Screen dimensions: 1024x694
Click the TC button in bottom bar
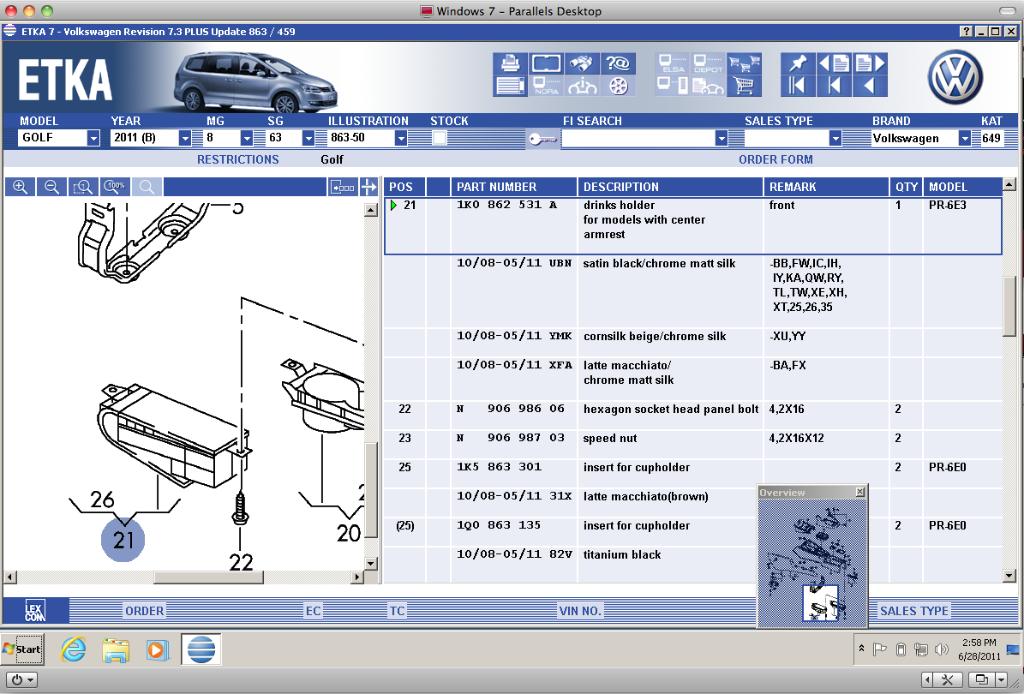click(397, 611)
